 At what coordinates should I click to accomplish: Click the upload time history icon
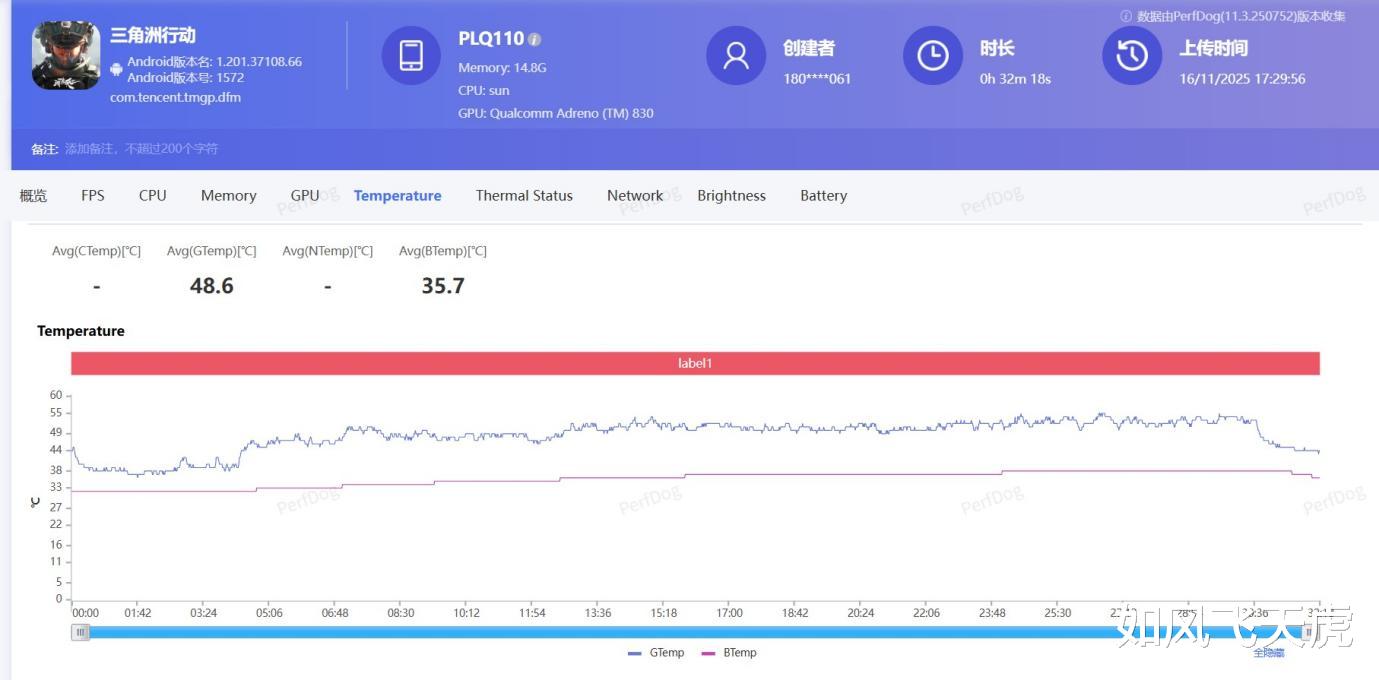click(1132, 56)
